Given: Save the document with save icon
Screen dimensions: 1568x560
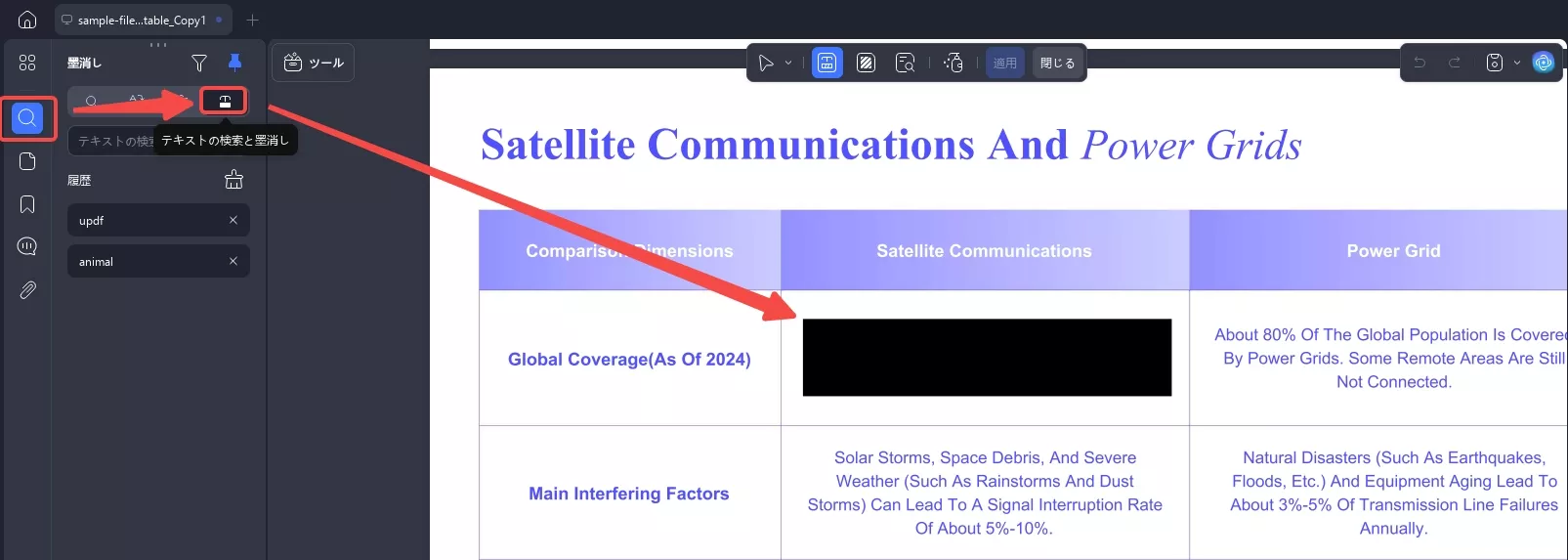Looking at the screenshot, I should [x=1495, y=63].
